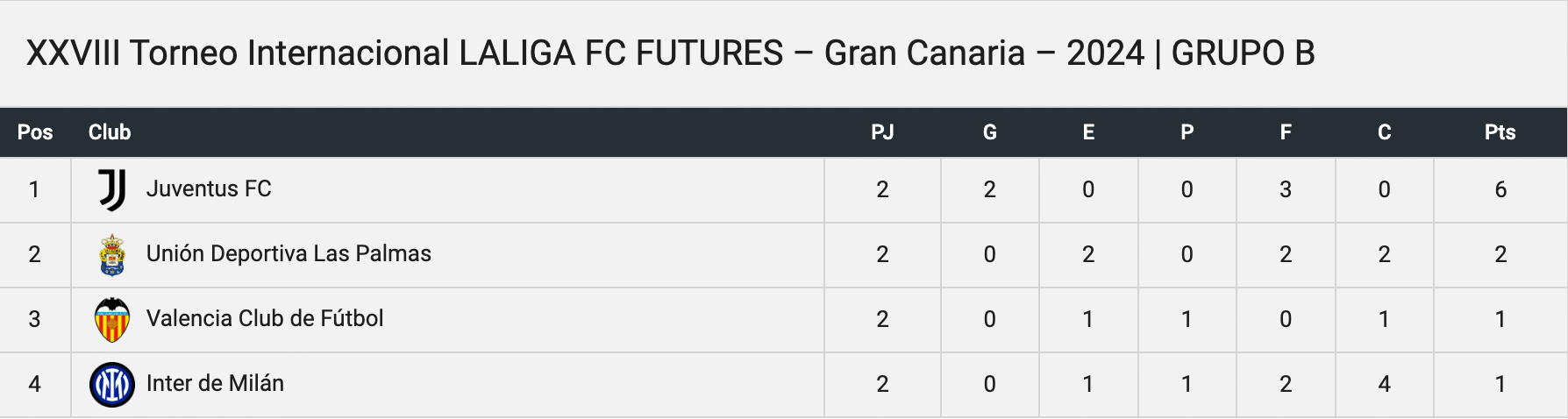Sort by the PJ column header
The image size is (1568, 419).
click(882, 132)
